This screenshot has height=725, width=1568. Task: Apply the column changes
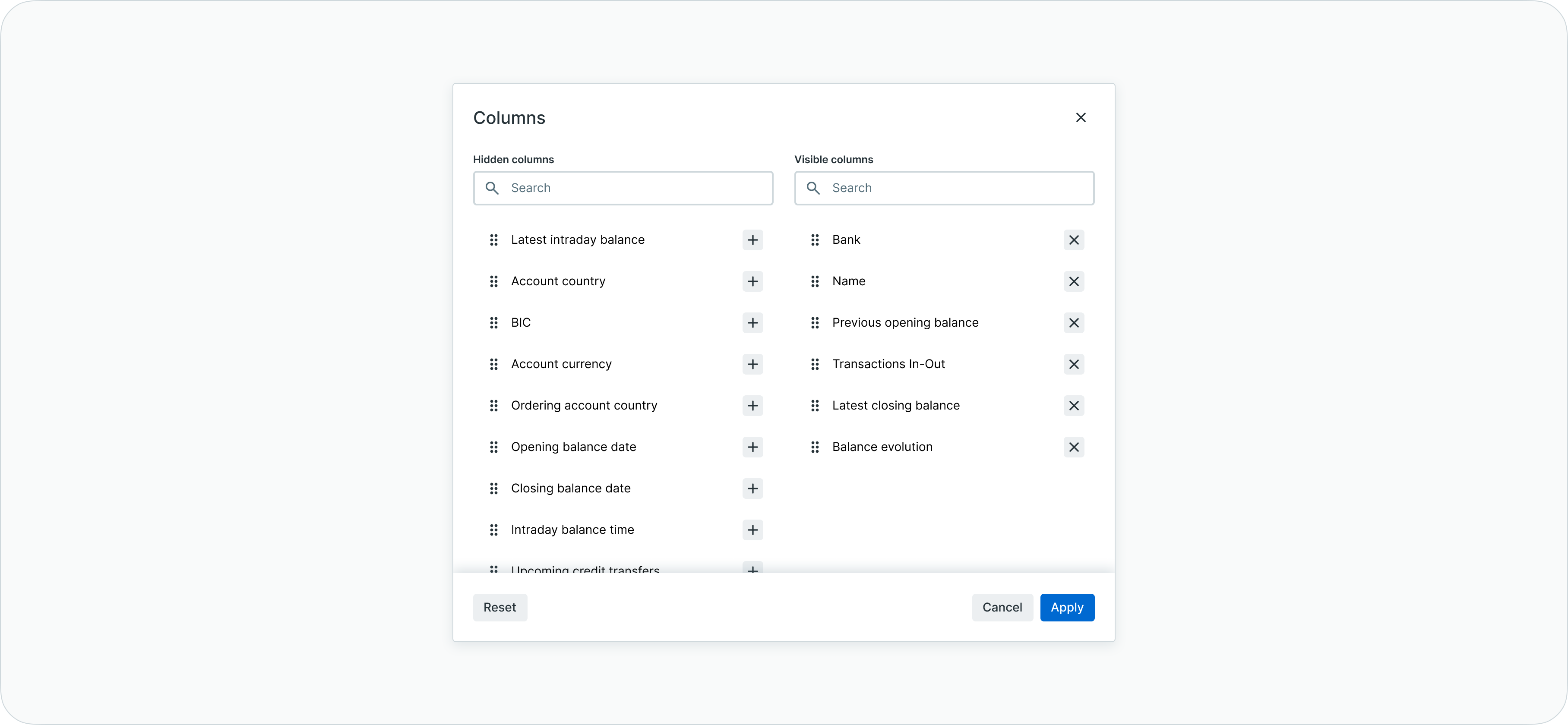click(1066, 607)
